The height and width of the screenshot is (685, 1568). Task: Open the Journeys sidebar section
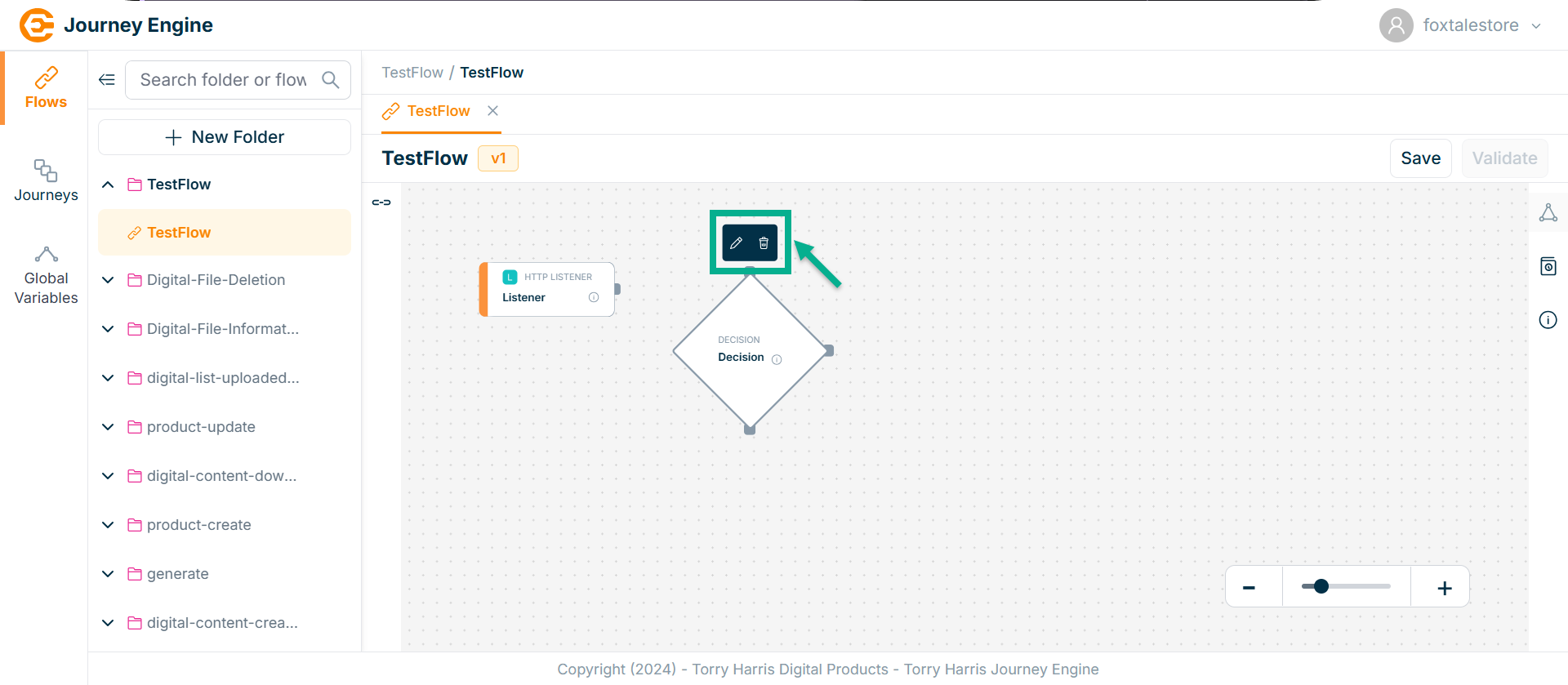pos(46,180)
